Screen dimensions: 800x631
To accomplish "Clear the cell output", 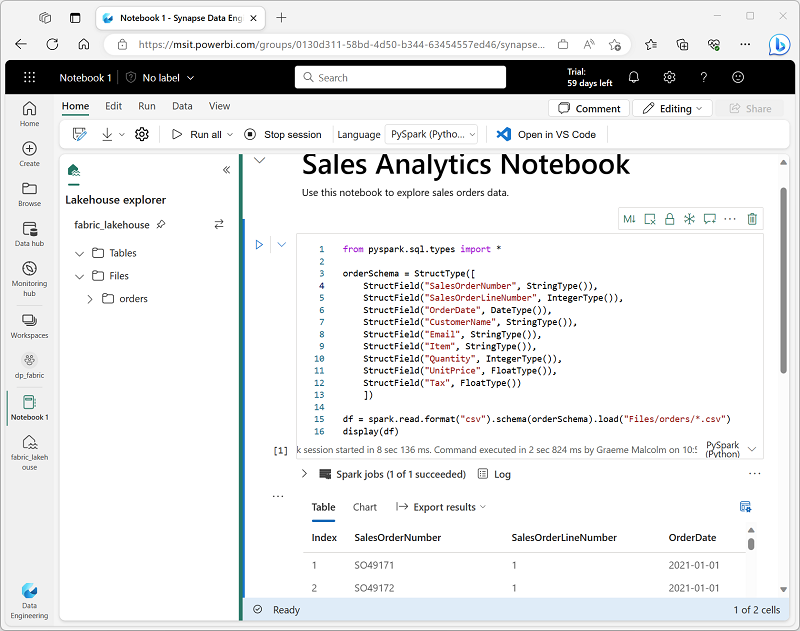I will [650, 218].
